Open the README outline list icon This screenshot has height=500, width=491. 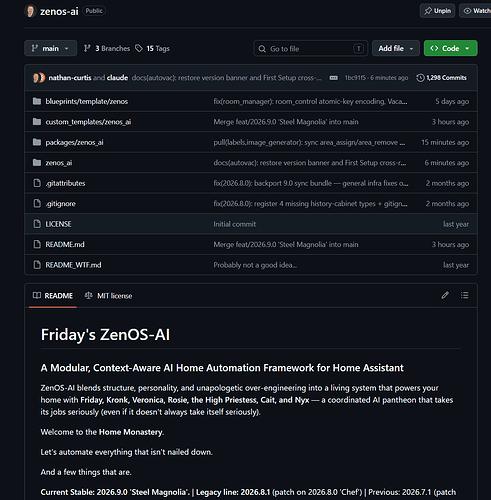click(x=464, y=295)
